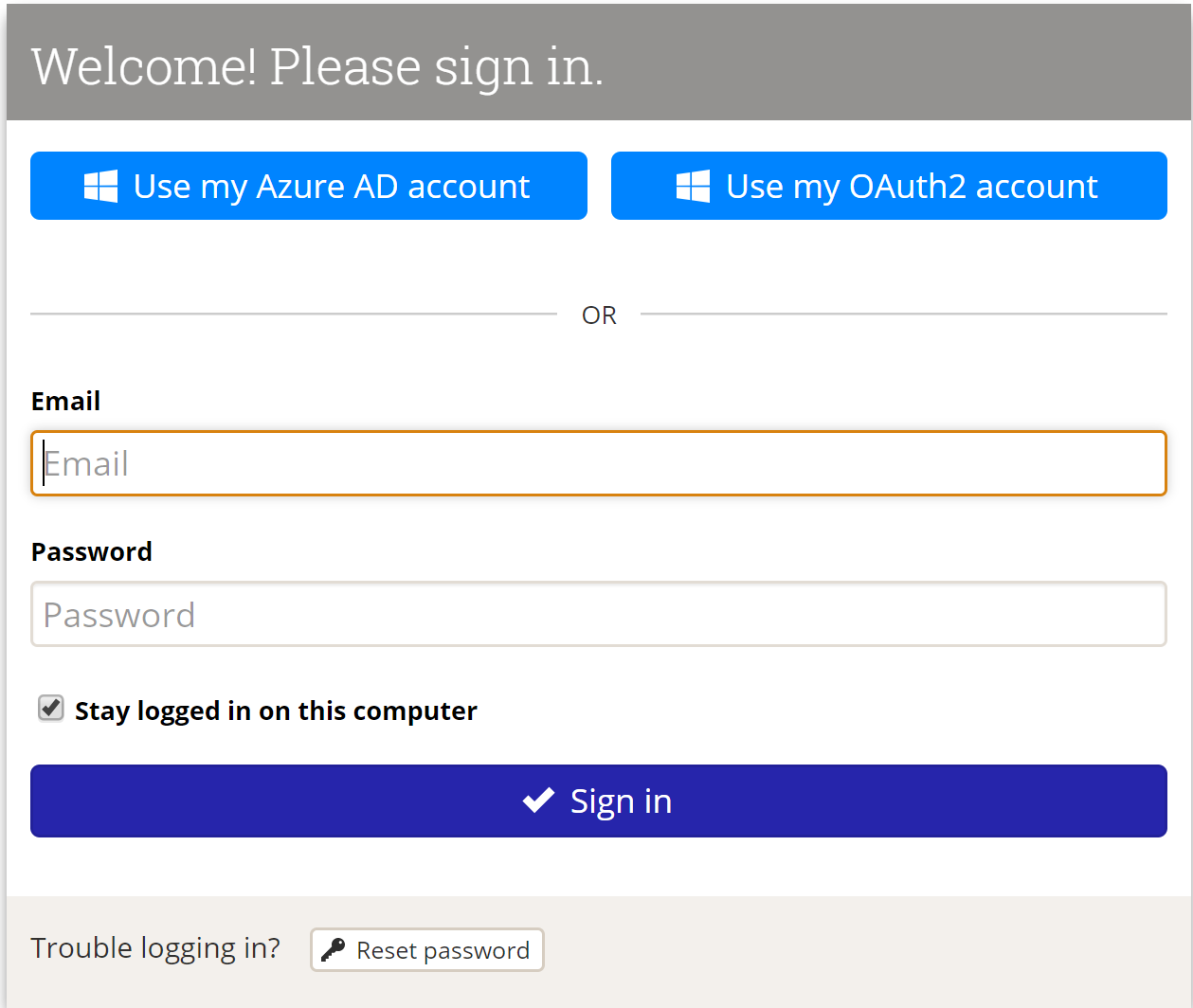Click the words 'Sign in' on the dark blue button
Image resolution: width=1193 pixels, height=1008 pixels.
click(x=621, y=801)
